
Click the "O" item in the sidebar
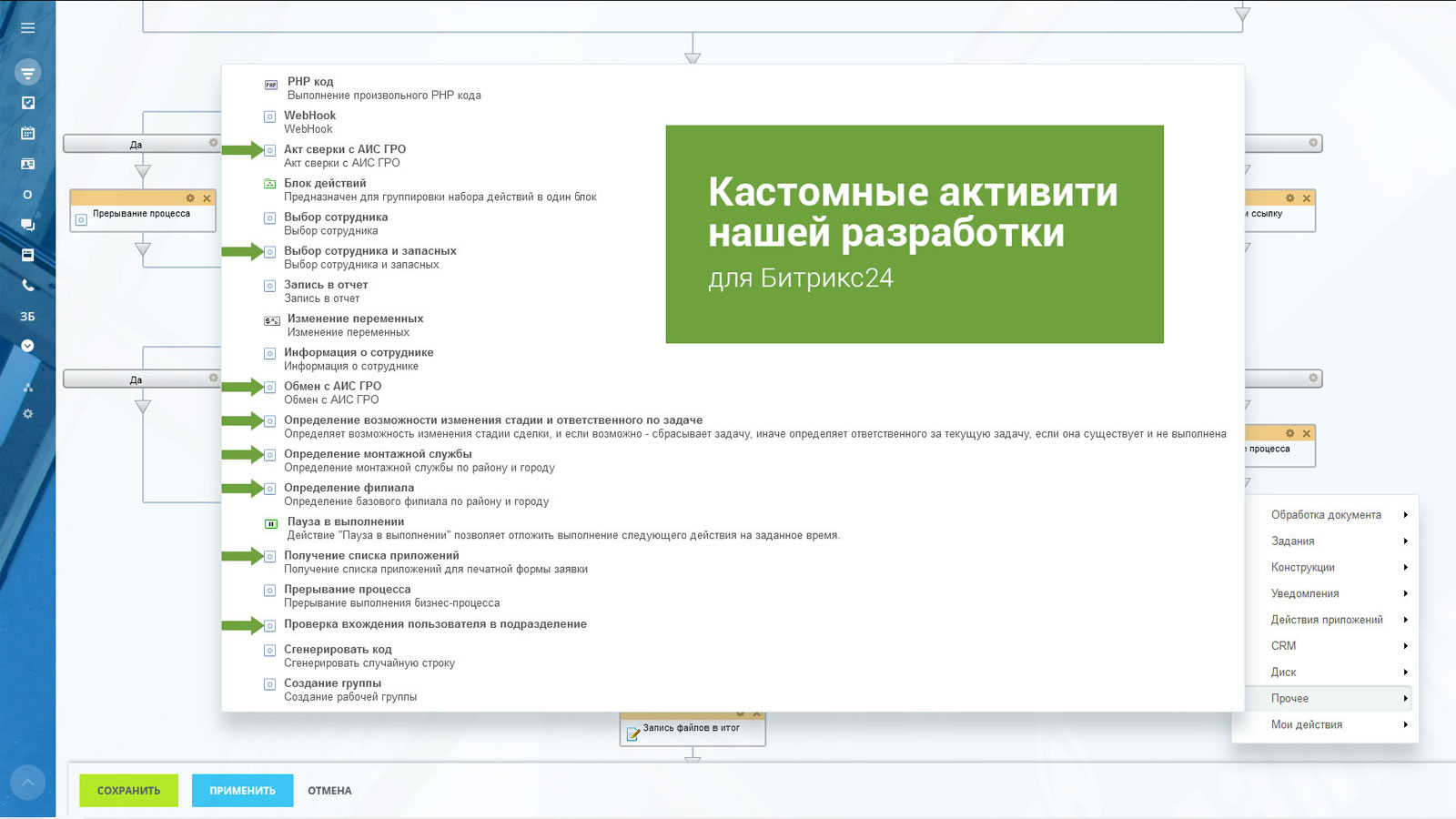[x=28, y=195]
